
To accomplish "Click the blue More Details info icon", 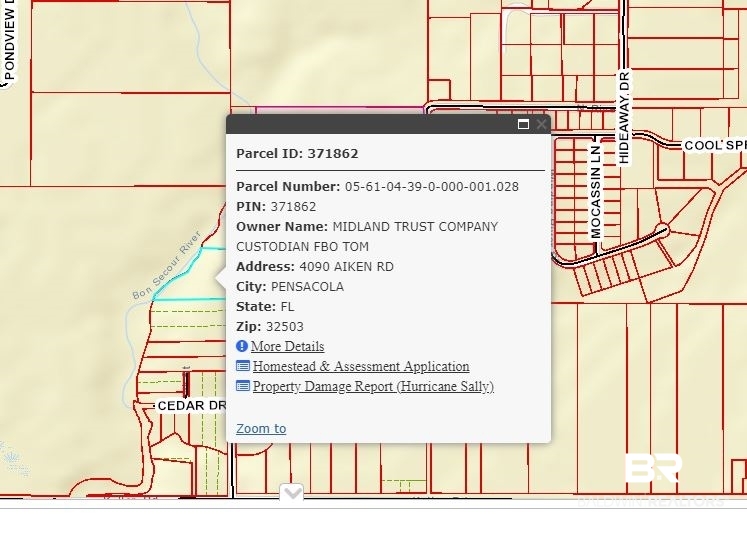I will [x=242, y=346].
